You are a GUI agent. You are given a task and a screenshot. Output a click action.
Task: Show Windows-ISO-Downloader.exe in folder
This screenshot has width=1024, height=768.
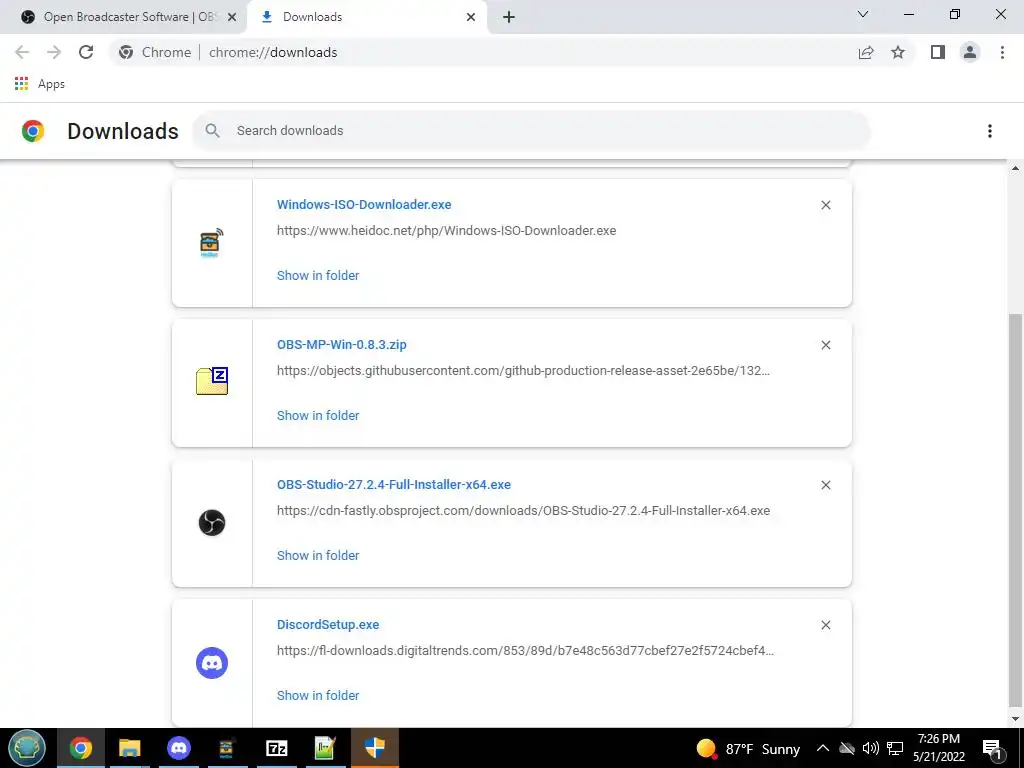pos(318,276)
